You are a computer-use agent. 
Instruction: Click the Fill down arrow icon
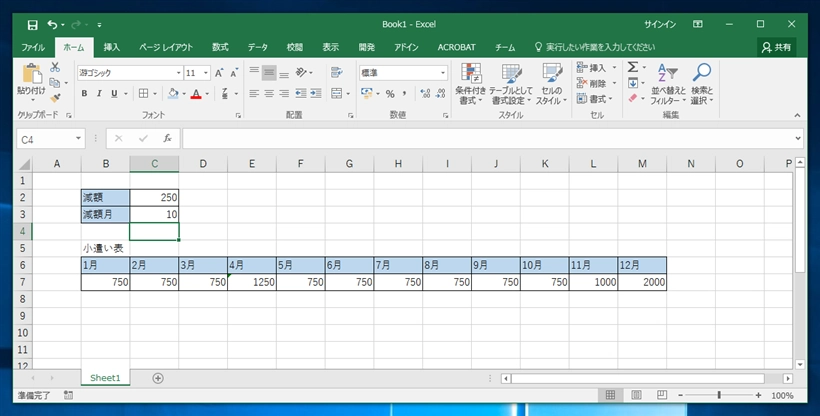click(633, 83)
